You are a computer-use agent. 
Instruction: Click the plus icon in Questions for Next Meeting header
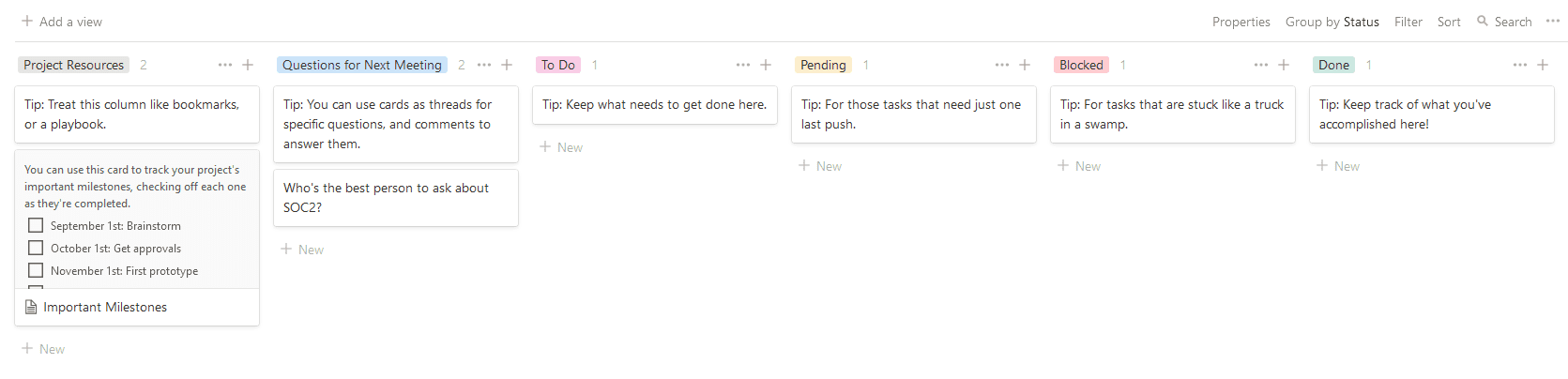click(x=507, y=65)
